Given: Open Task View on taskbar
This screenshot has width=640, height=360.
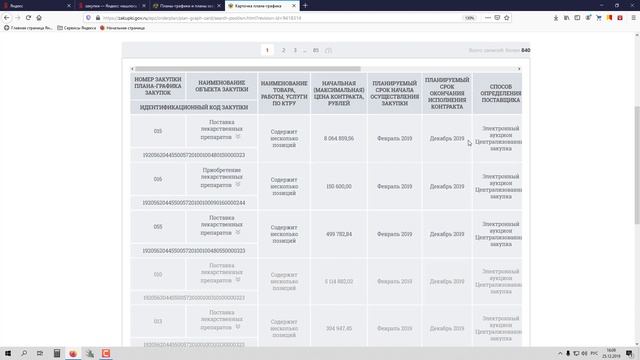Looking at the screenshot, I should pos(40,353).
